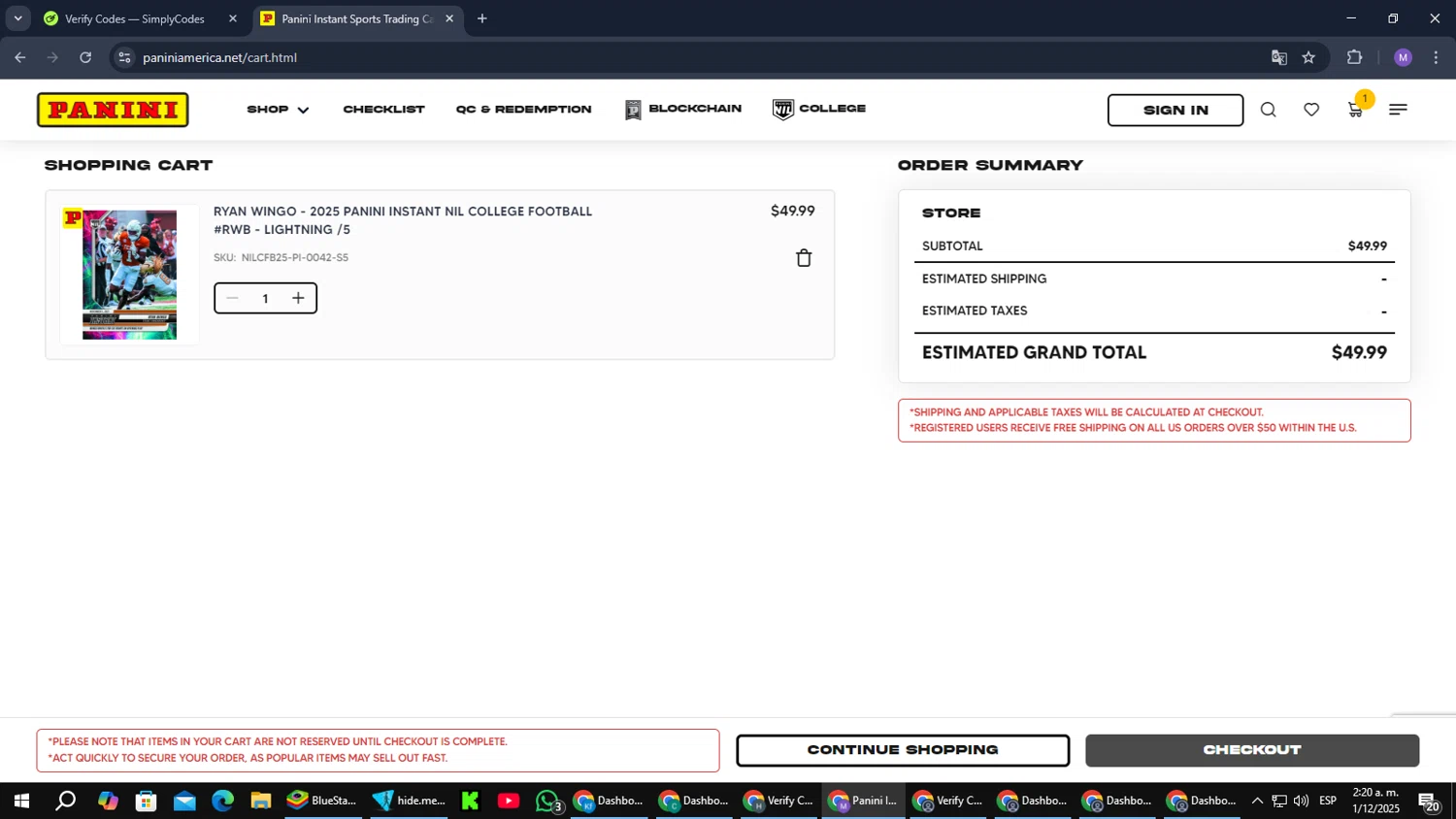Screen dimensions: 1456x819
Task: Click the SUBTOTAL $49.99 value
Action: point(1367,246)
